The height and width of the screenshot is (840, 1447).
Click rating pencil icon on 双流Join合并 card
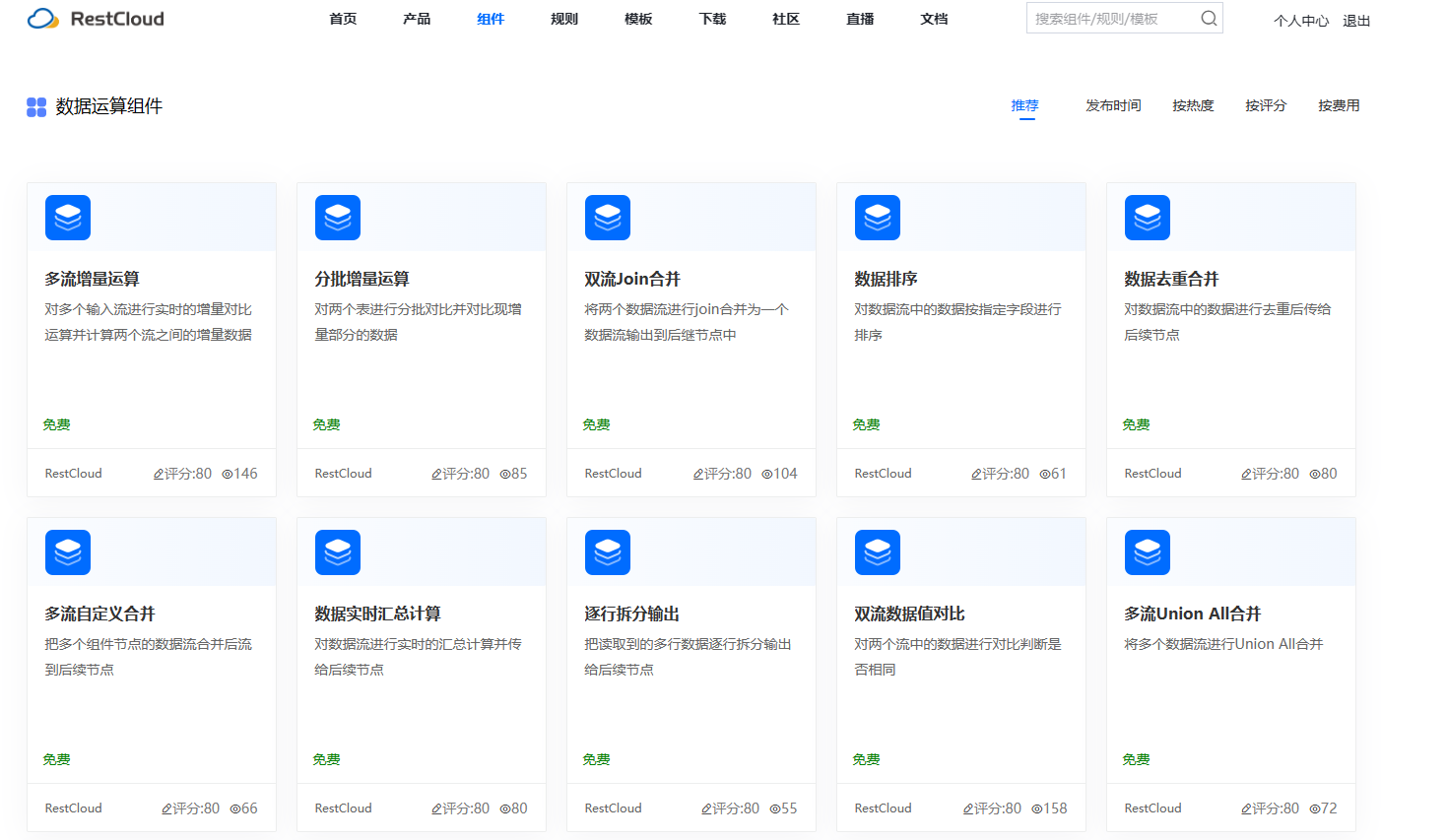pos(698,475)
